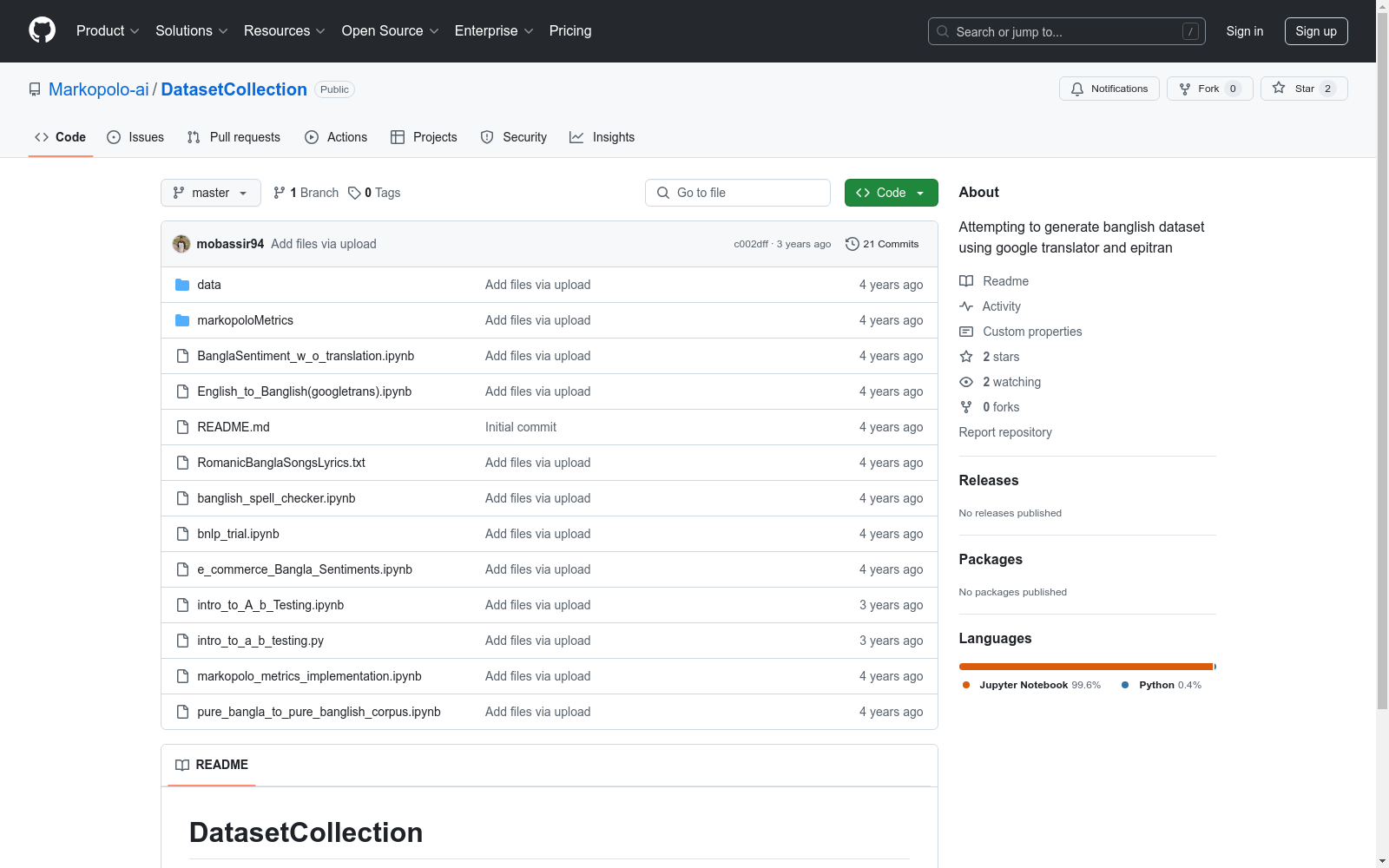Click search magnifier icon in header
Image resolution: width=1389 pixels, height=868 pixels.
pyautogui.click(x=943, y=31)
